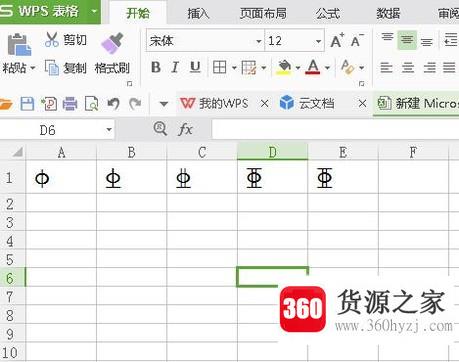Print using the printer icon
The image size is (459, 362).
pyautogui.click(x=70, y=104)
